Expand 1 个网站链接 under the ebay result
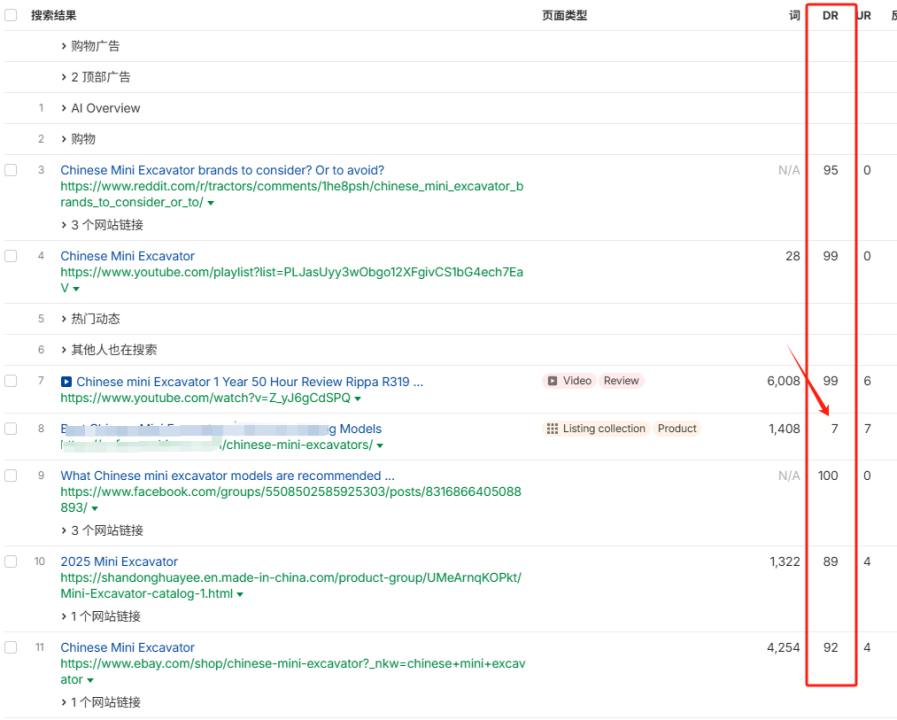 pyautogui.click(x=101, y=702)
